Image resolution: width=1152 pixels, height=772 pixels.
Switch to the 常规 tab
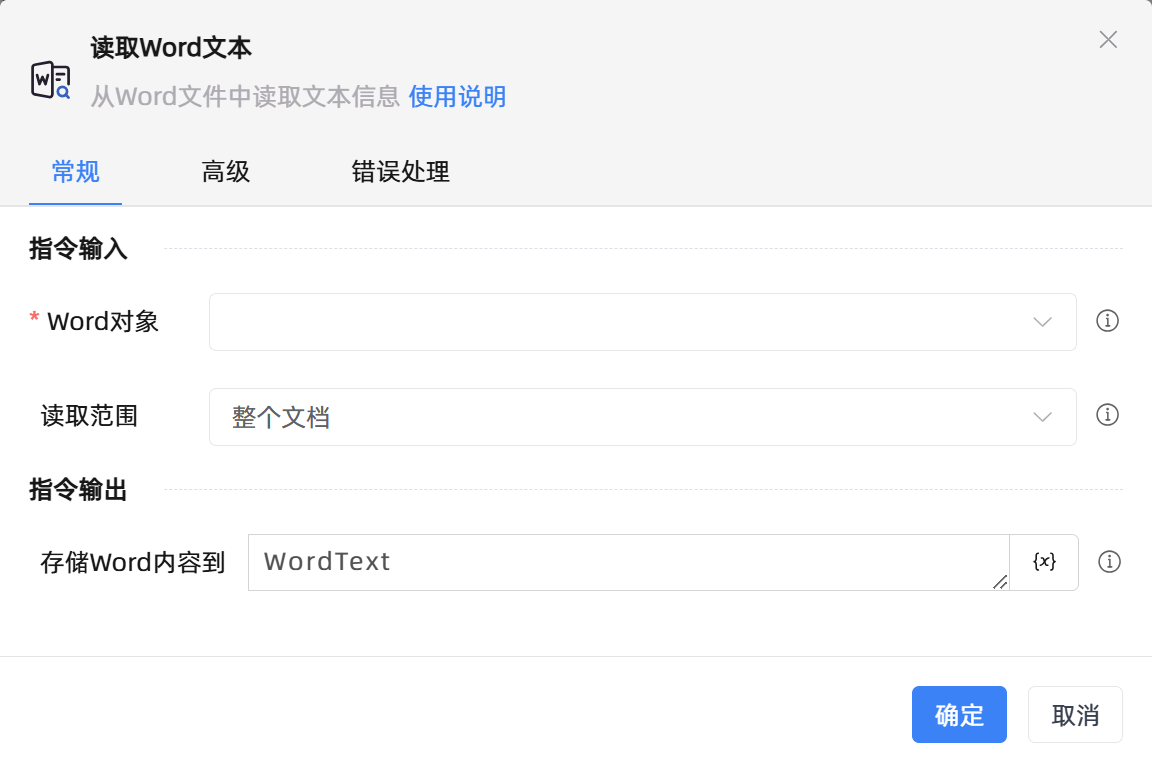coord(76,172)
